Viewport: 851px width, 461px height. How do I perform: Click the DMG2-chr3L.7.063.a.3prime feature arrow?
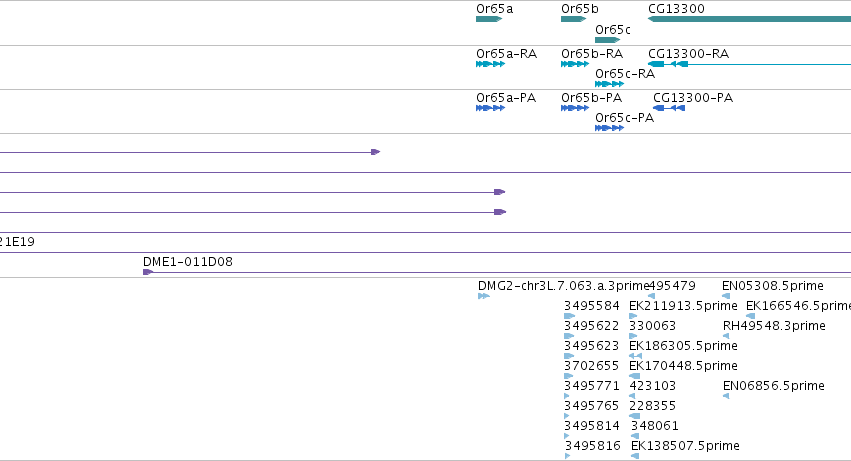pyautogui.click(x=484, y=296)
